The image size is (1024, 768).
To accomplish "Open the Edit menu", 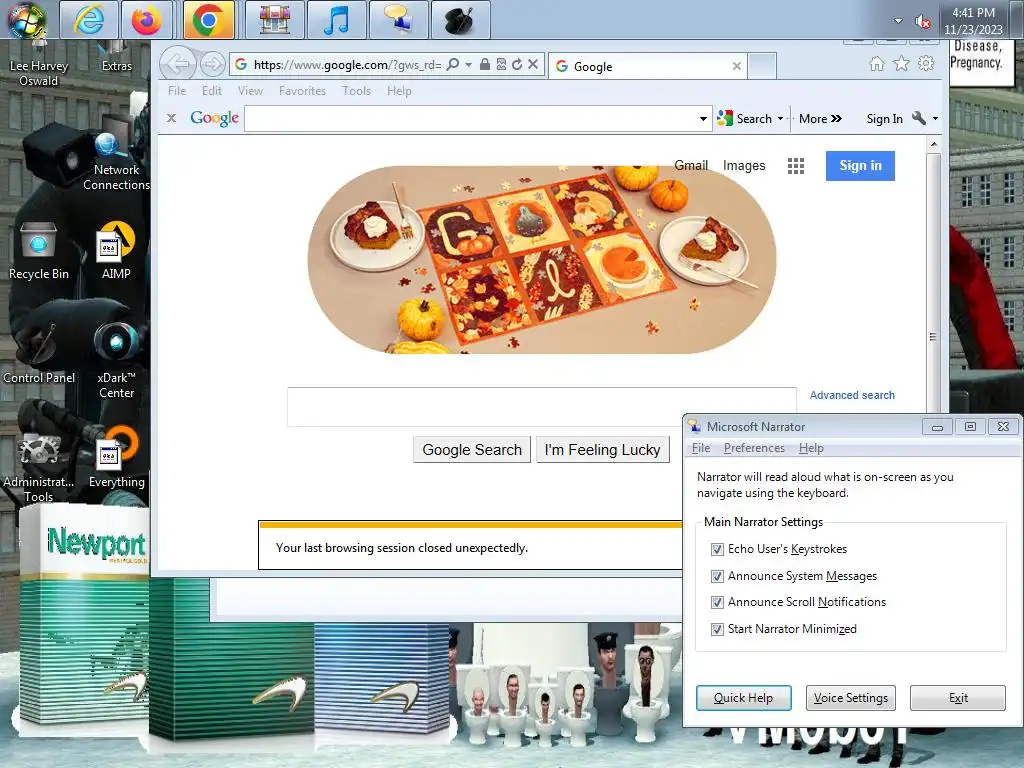I will (x=212, y=91).
